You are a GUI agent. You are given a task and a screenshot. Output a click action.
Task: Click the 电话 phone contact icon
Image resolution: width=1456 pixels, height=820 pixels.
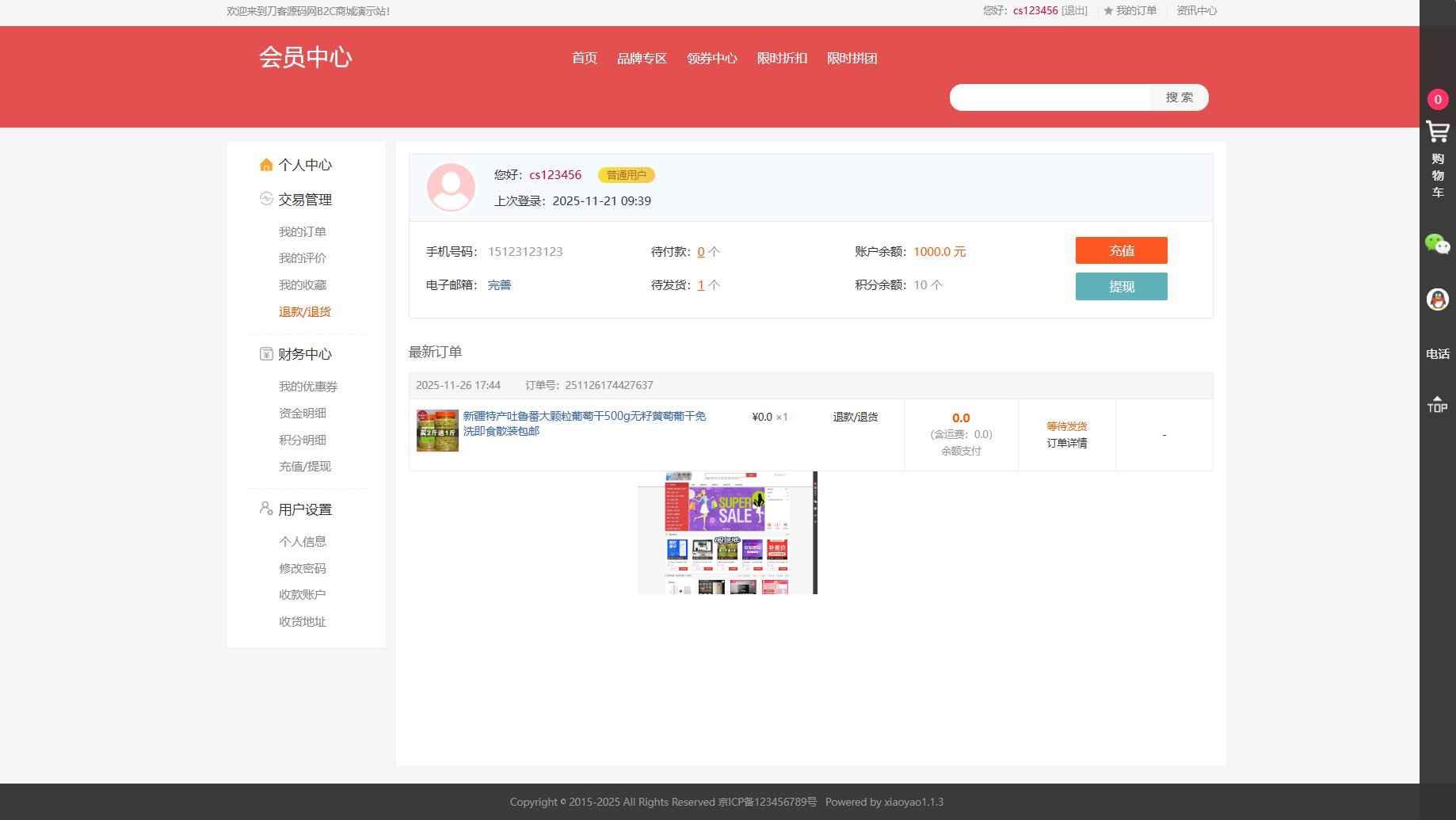point(1436,354)
